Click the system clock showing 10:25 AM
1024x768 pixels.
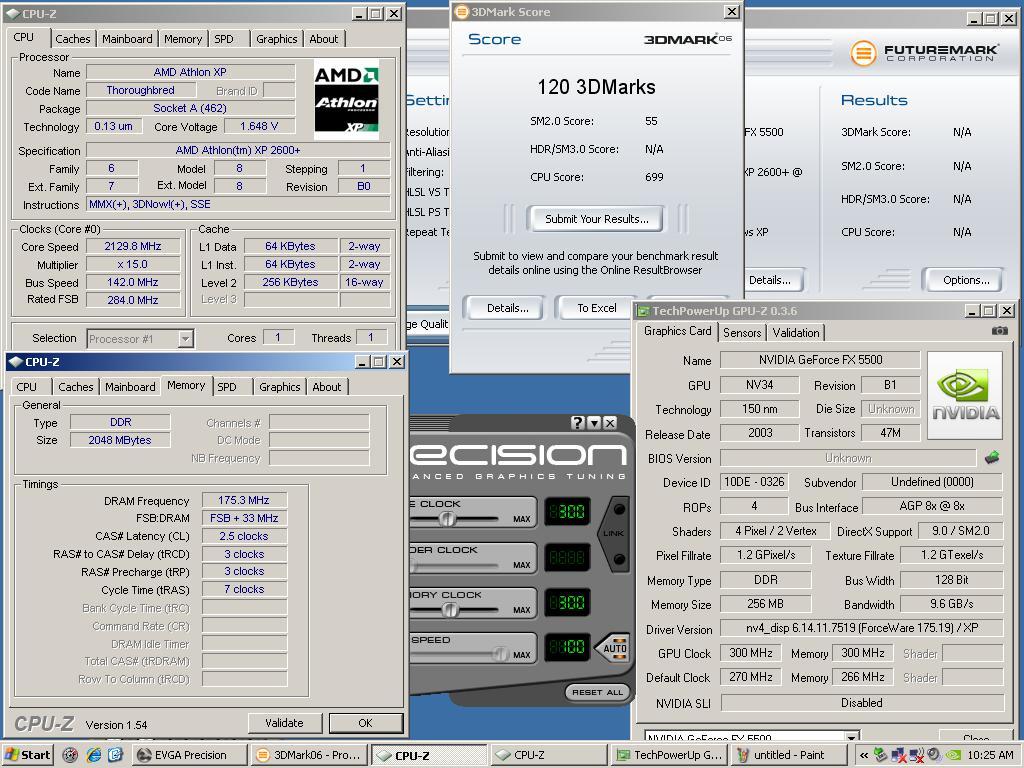pyautogui.click(x=991, y=755)
